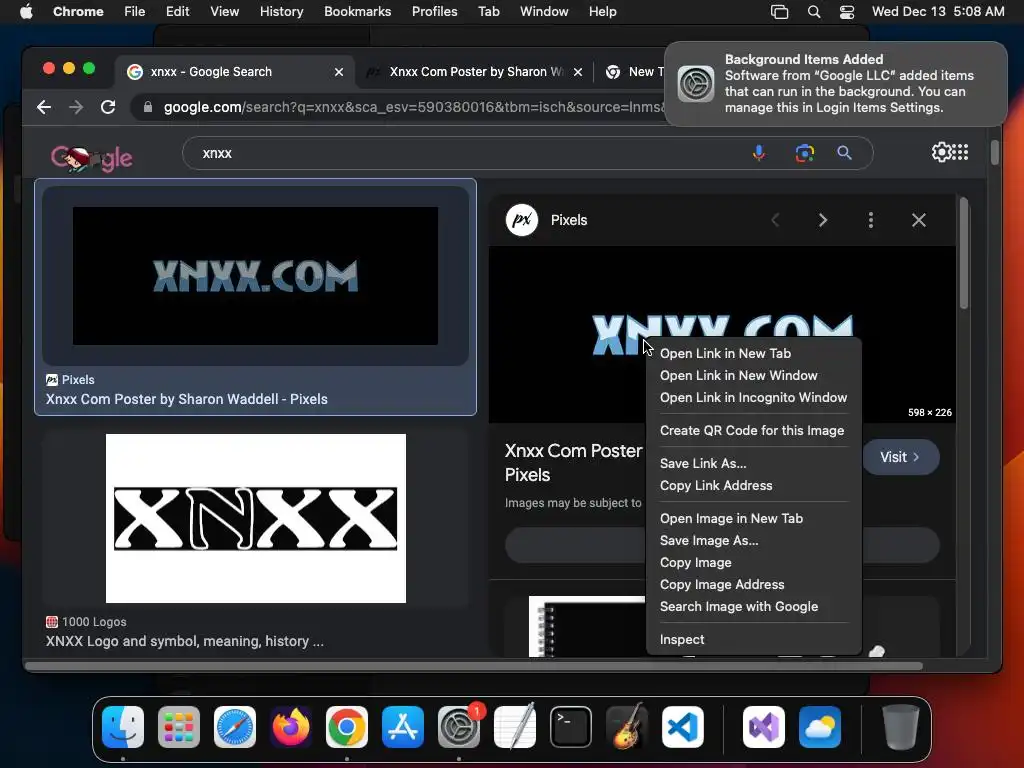This screenshot has width=1024, height=768.
Task: Open Finder from the dock
Action: point(123,727)
